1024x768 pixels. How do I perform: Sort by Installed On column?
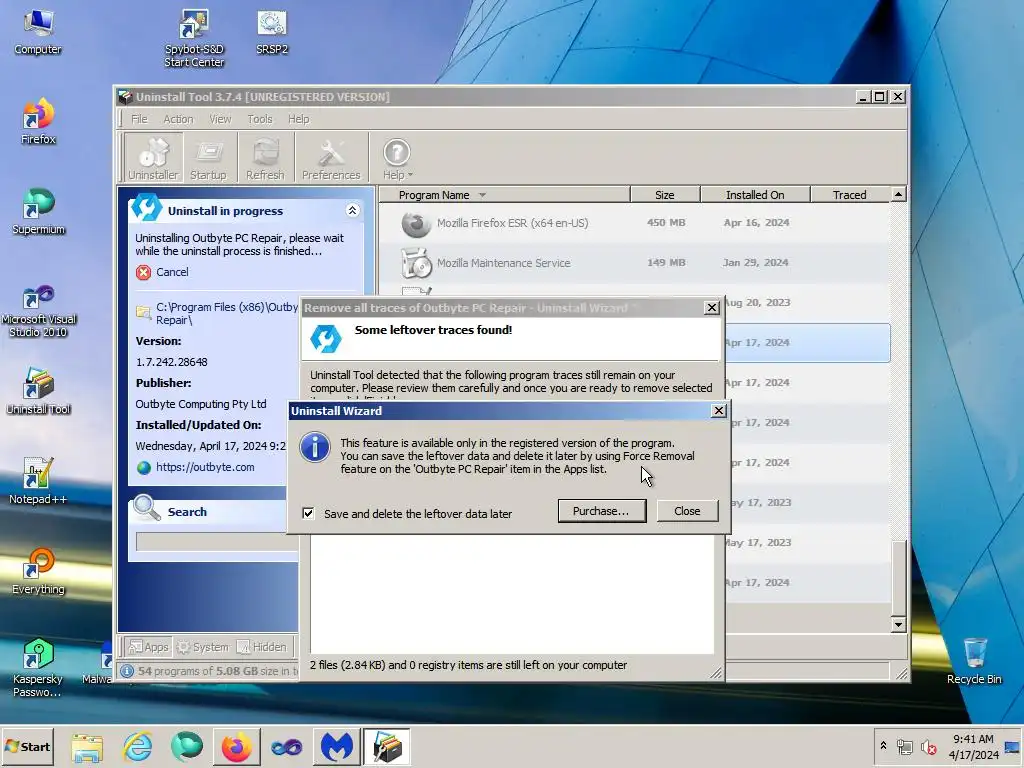click(755, 195)
